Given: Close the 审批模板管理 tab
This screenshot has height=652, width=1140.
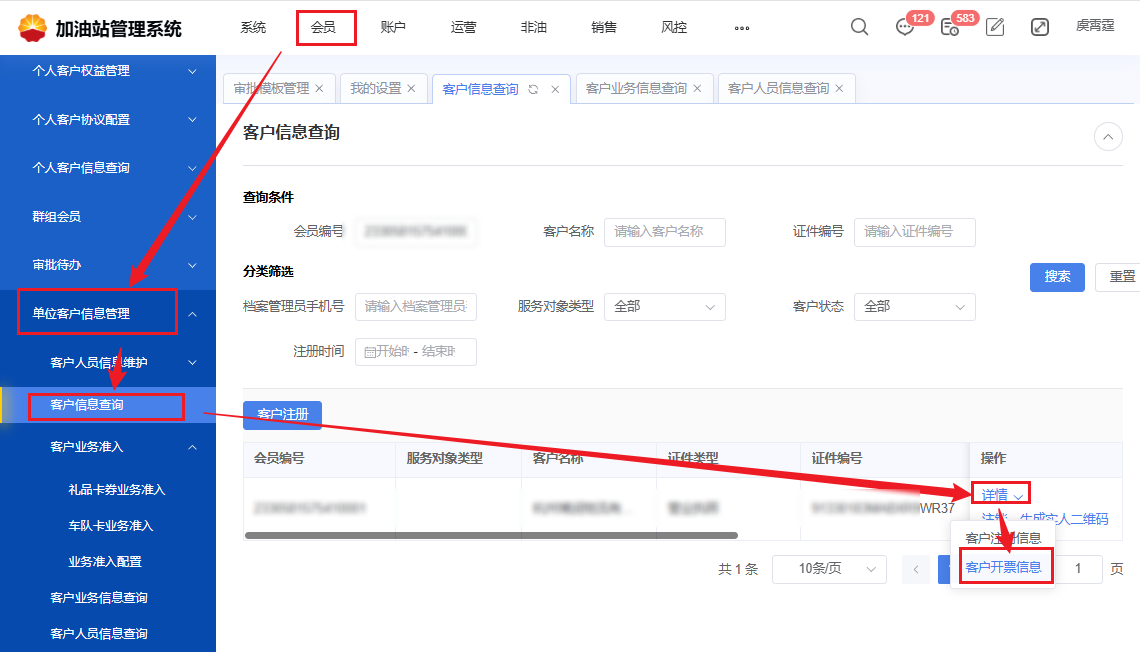Looking at the screenshot, I should (319, 89).
